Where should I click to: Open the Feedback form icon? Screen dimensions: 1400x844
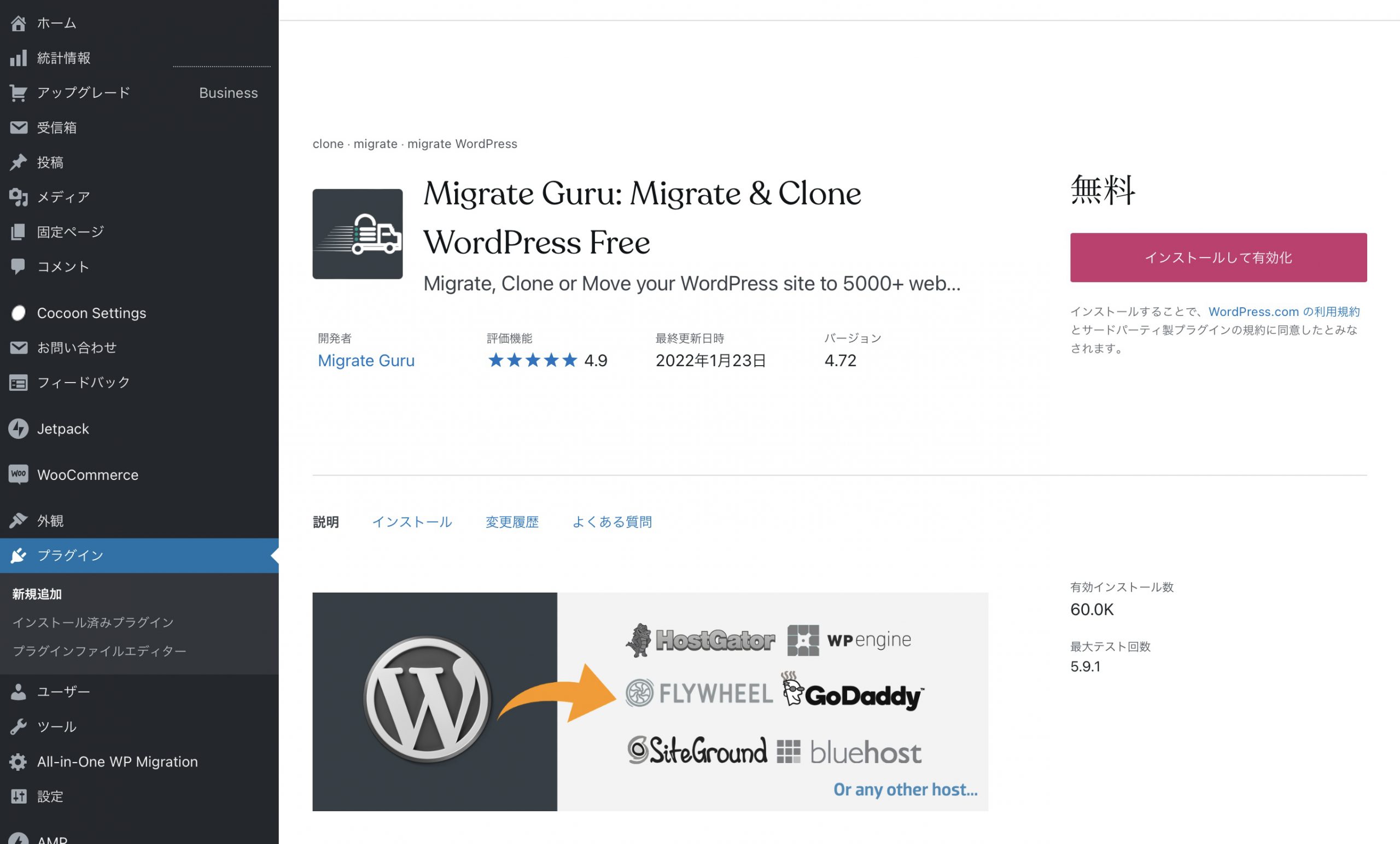[x=18, y=383]
